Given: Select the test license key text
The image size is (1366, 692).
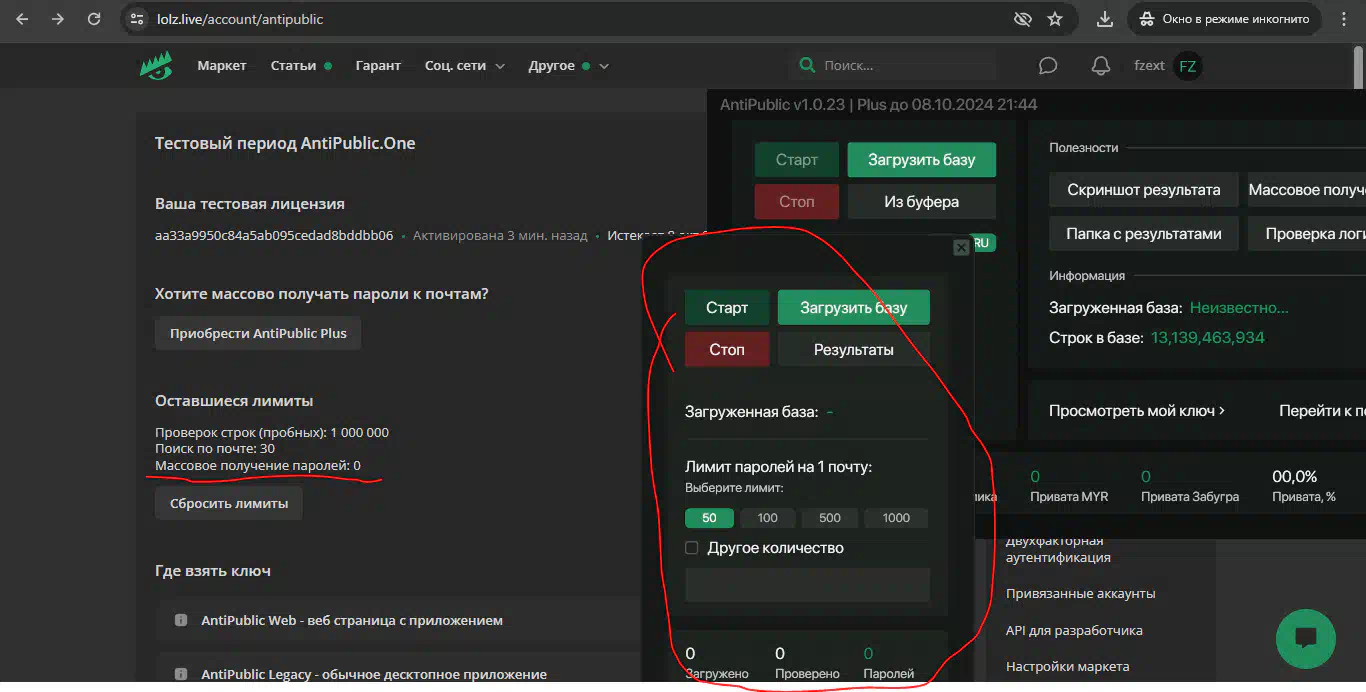Looking at the screenshot, I should point(274,236).
